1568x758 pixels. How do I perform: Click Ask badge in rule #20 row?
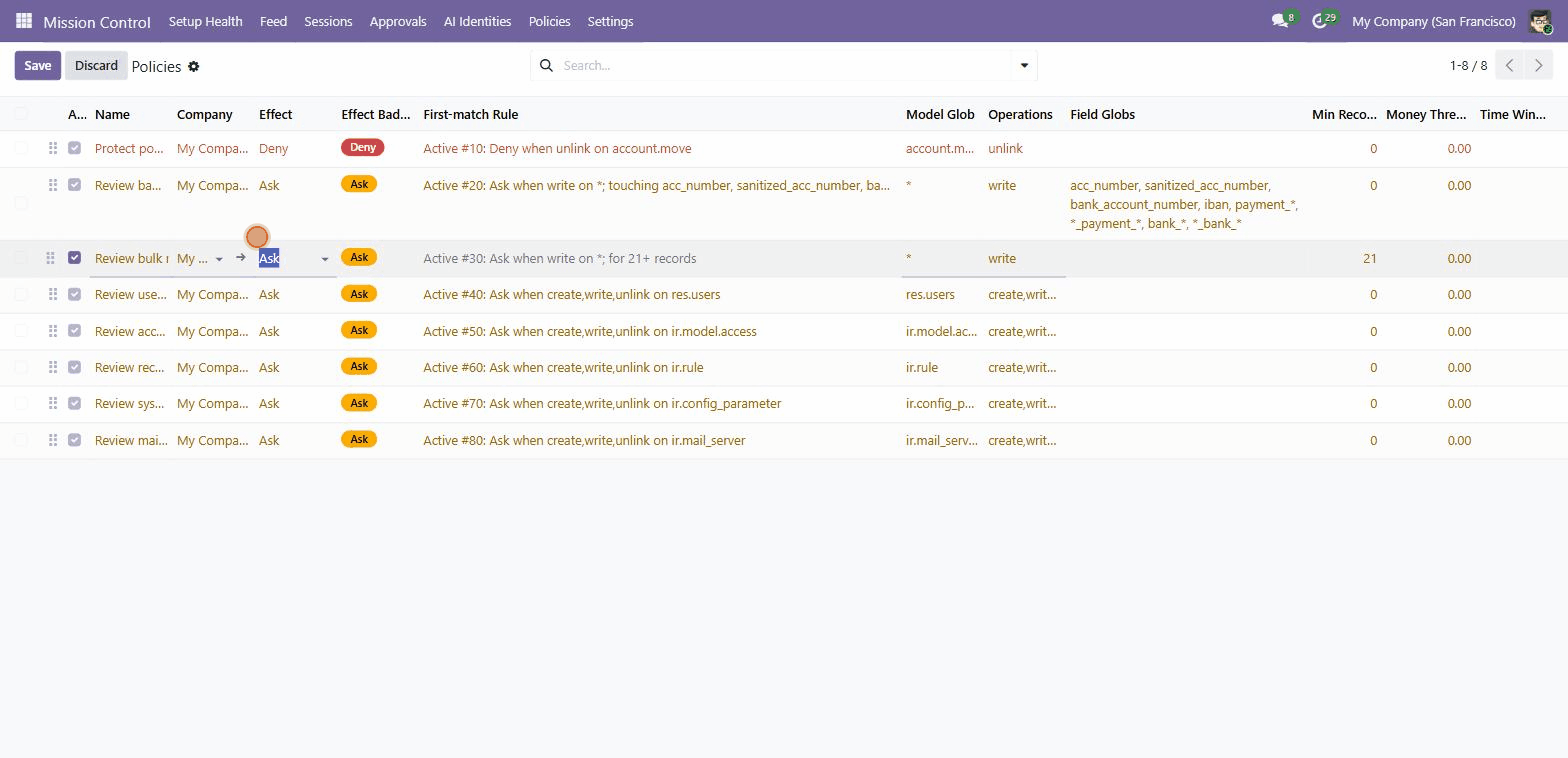[x=359, y=184]
